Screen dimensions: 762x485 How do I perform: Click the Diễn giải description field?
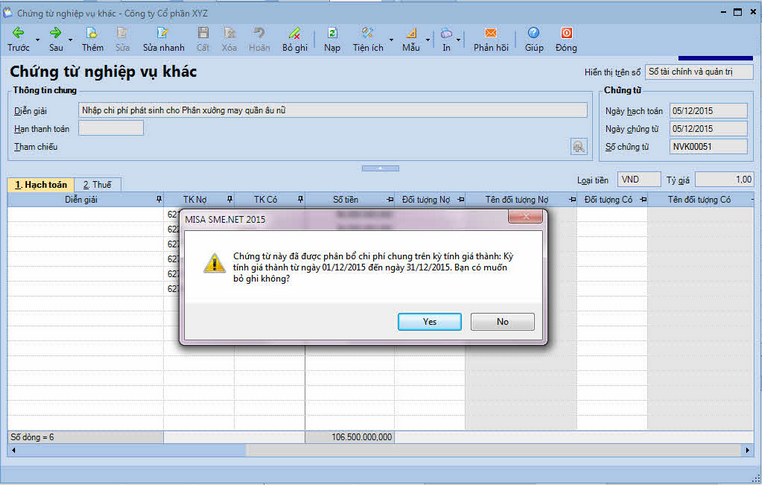[x=332, y=110]
